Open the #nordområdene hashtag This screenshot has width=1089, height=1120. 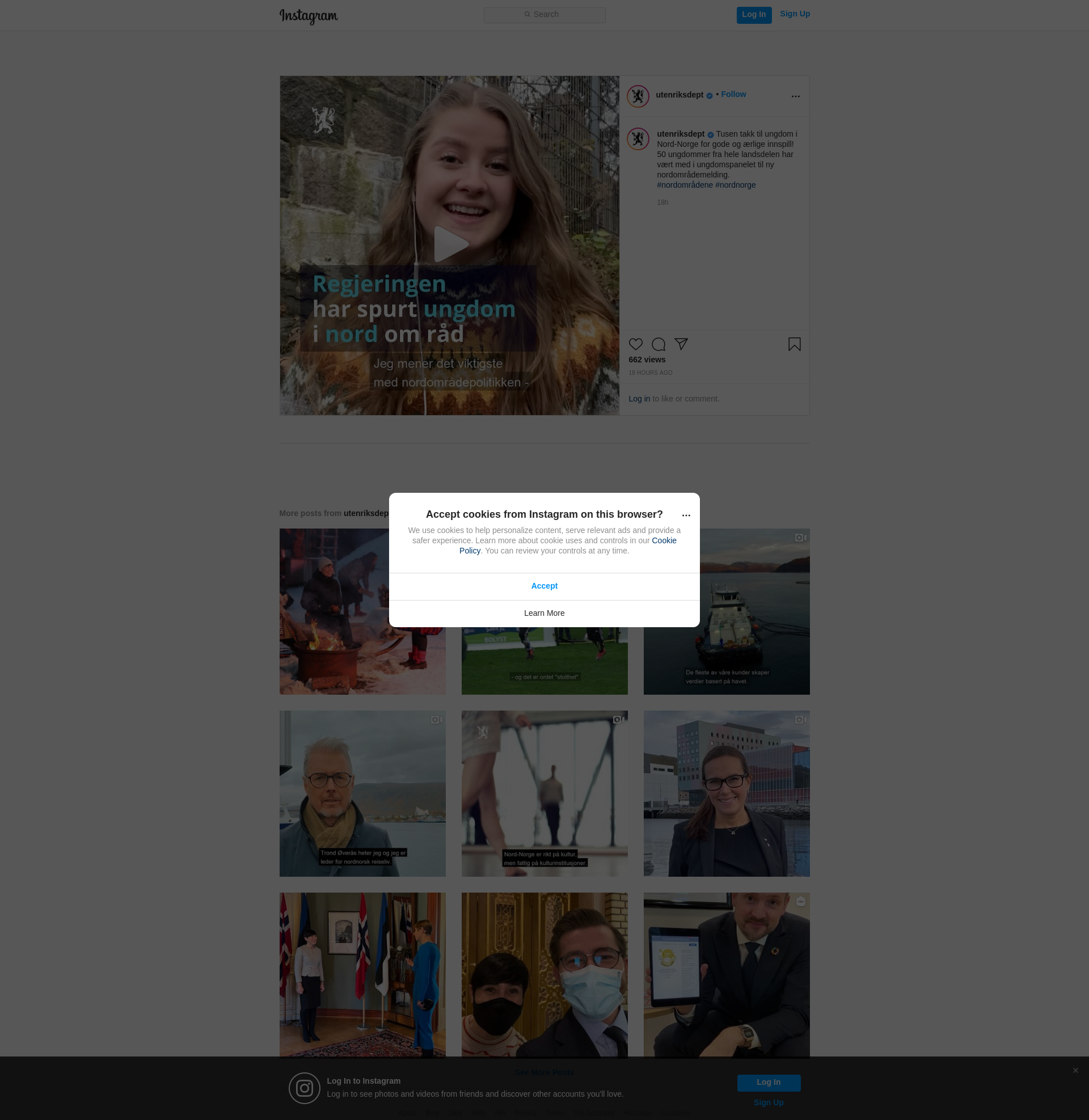(685, 185)
